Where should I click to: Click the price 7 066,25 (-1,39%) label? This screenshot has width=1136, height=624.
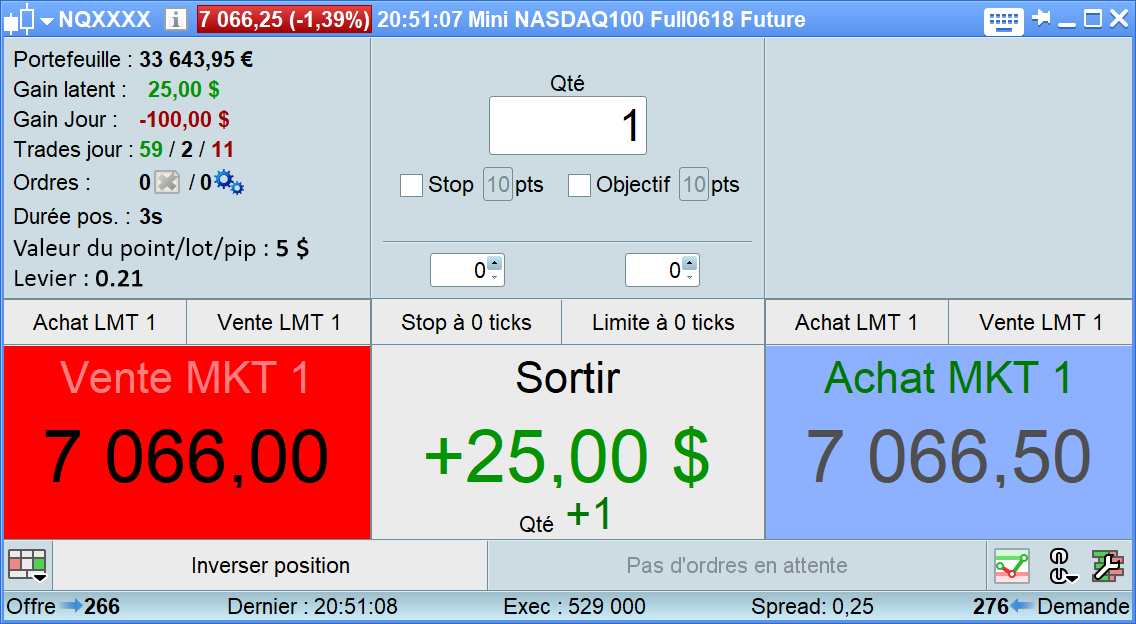coord(285,20)
